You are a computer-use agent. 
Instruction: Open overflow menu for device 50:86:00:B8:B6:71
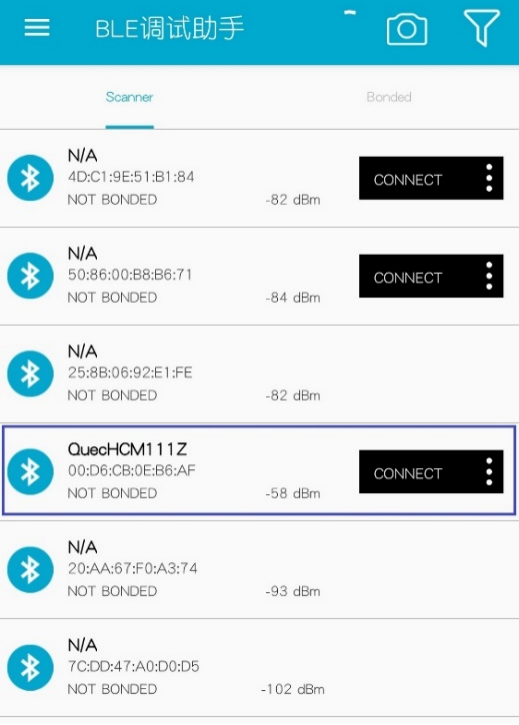click(x=489, y=276)
